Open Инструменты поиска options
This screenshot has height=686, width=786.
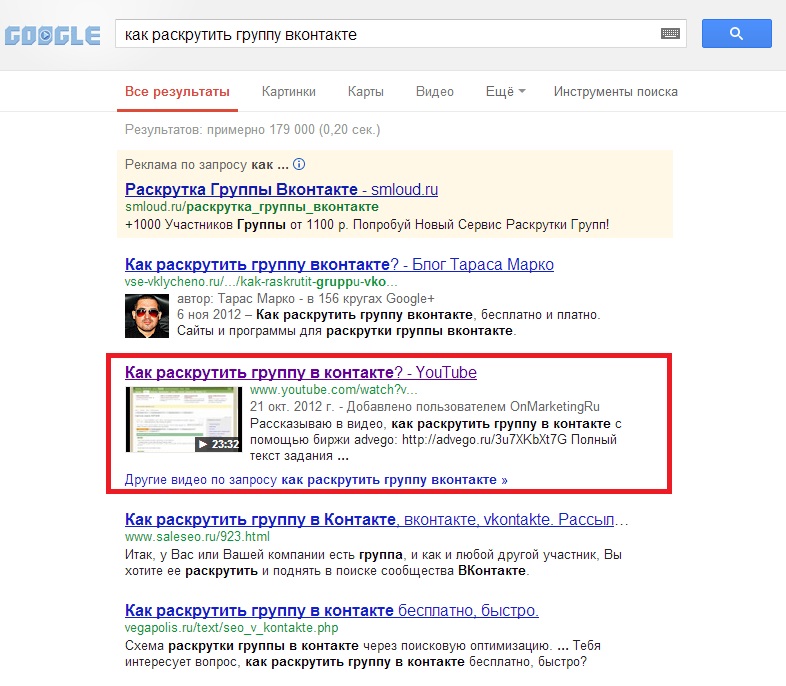click(x=616, y=92)
